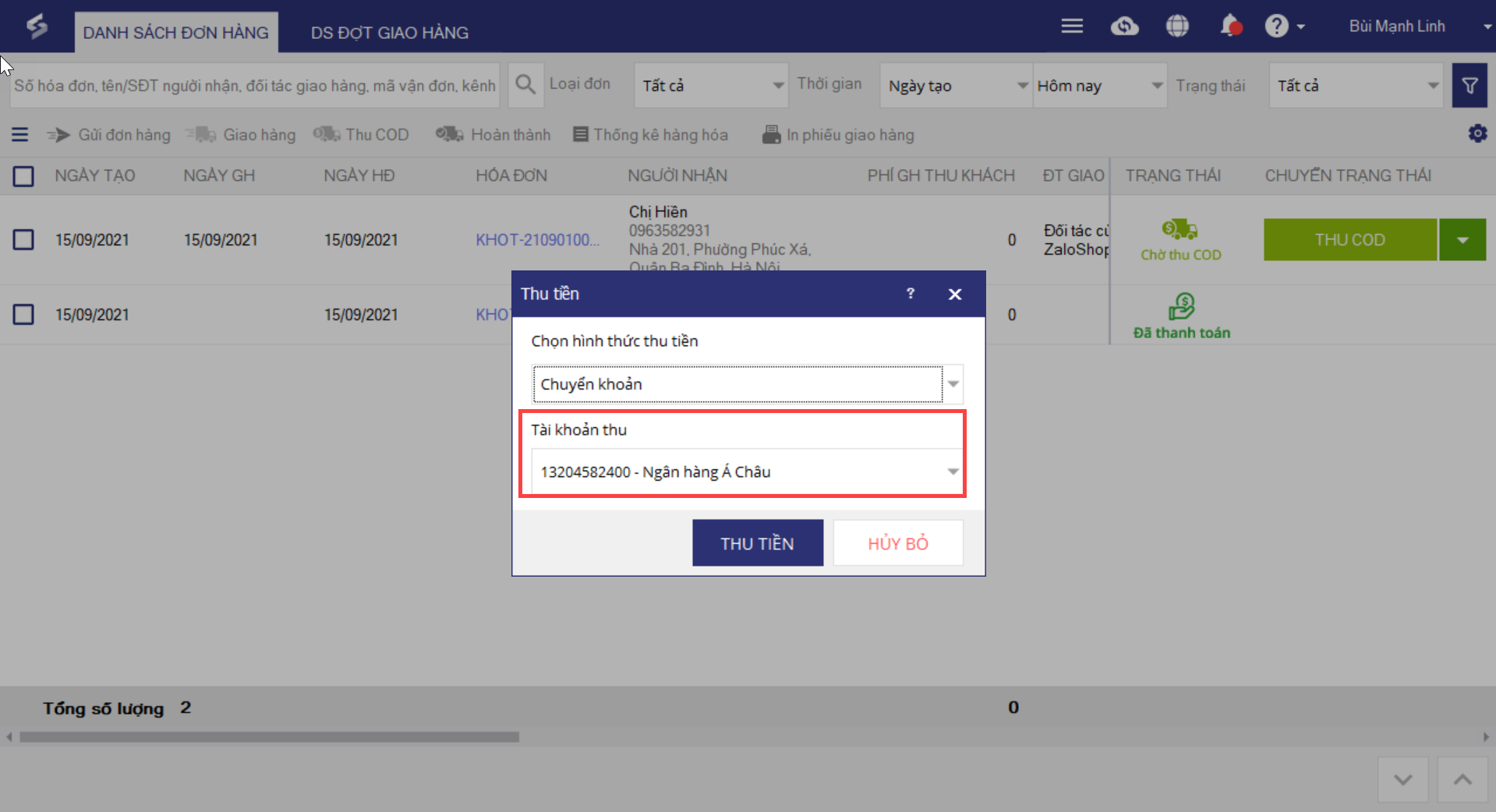Click the CHUYỂN TRẠNG THÁI column header
This screenshot has height=812, width=1496.
click(1348, 176)
